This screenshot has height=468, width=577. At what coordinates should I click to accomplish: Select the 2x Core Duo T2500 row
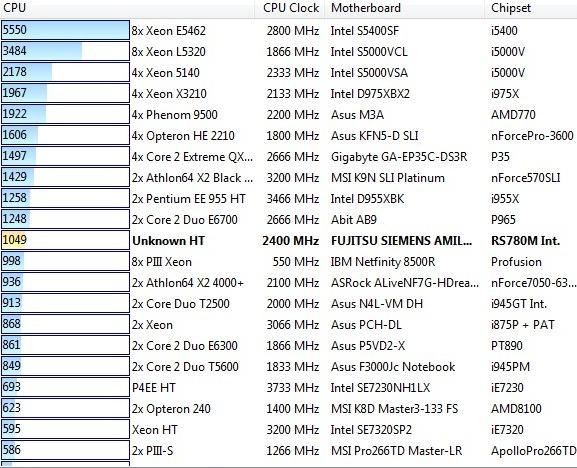point(288,303)
